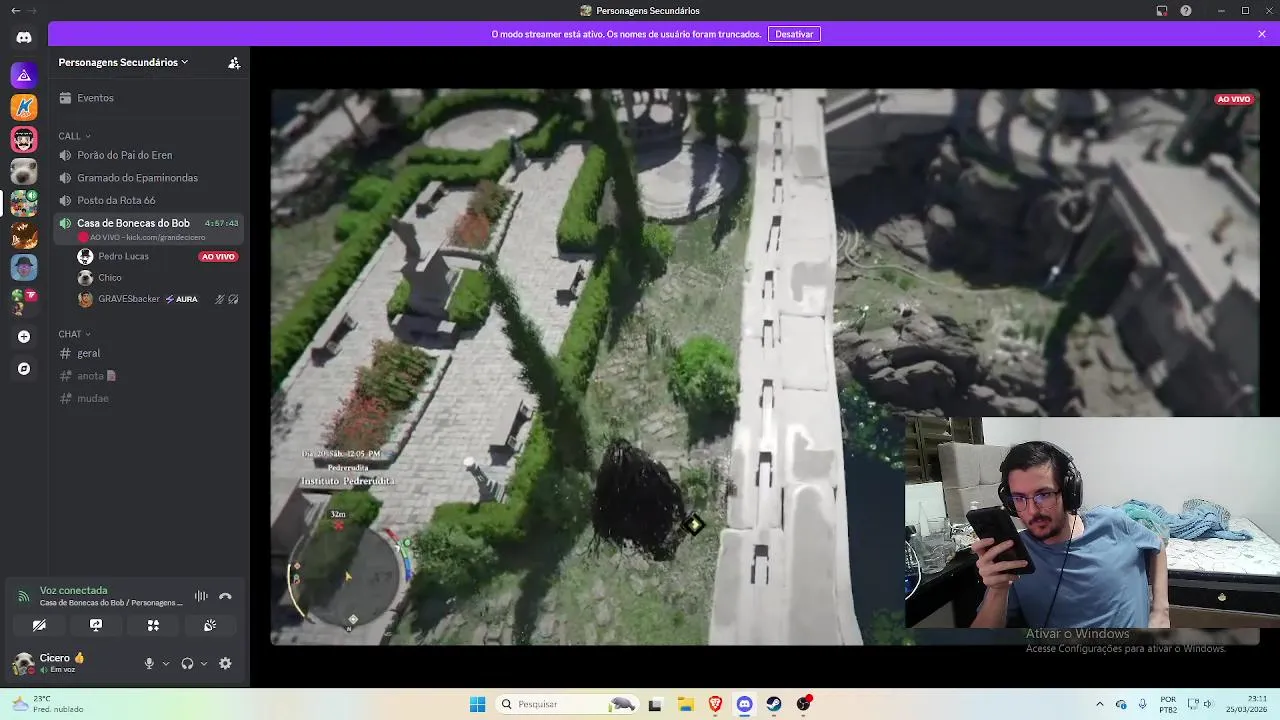The height and width of the screenshot is (720, 1280).
Task: Click Chico in the voice channel list
Action: click(x=110, y=278)
